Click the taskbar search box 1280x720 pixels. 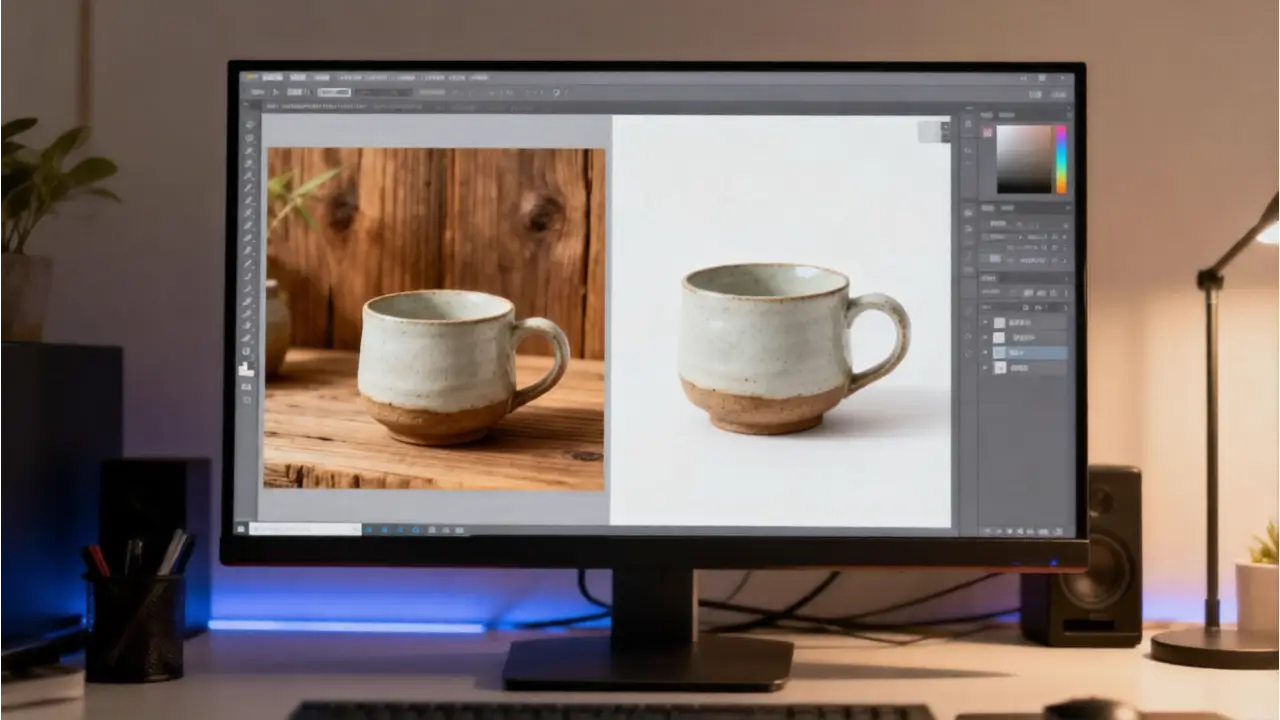(x=305, y=528)
